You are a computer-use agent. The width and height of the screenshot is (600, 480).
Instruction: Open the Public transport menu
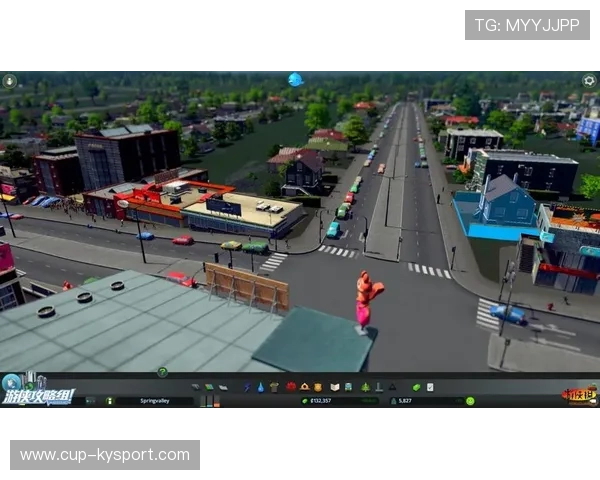(348, 387)
